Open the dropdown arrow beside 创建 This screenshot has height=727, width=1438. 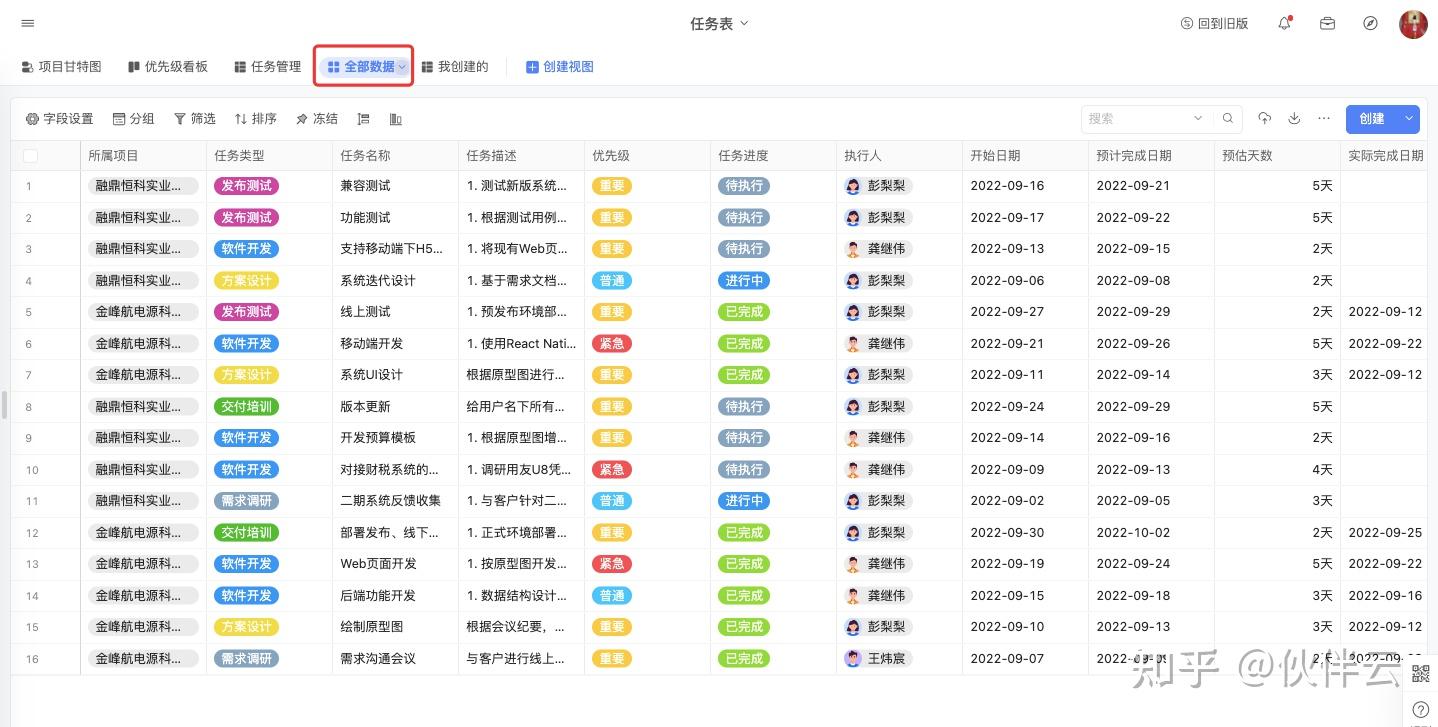pyautogui.click(x=1409, y=119)
